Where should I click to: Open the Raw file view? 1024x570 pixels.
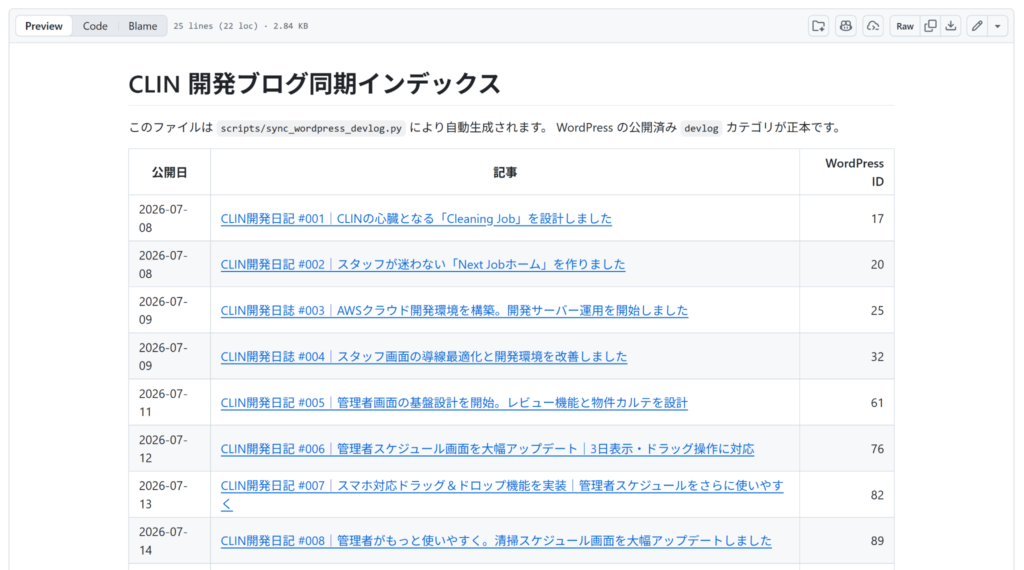click(x=904, y=26)
